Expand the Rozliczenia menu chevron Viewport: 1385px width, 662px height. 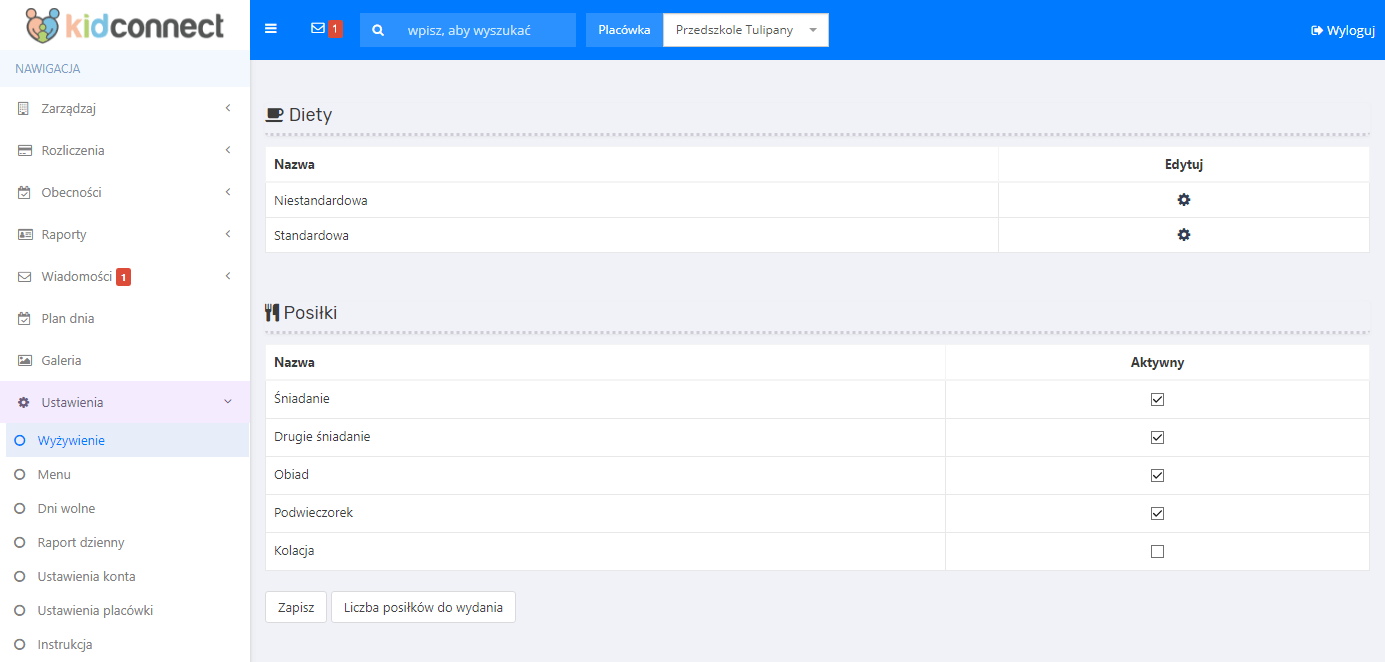228,150
